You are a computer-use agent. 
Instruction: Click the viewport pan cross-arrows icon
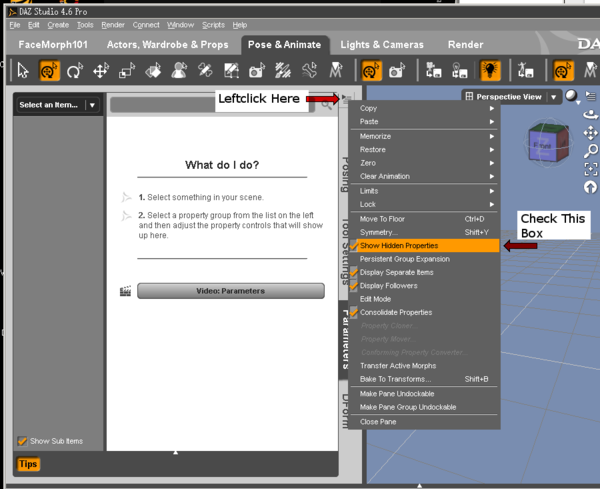tap(590, 133)
